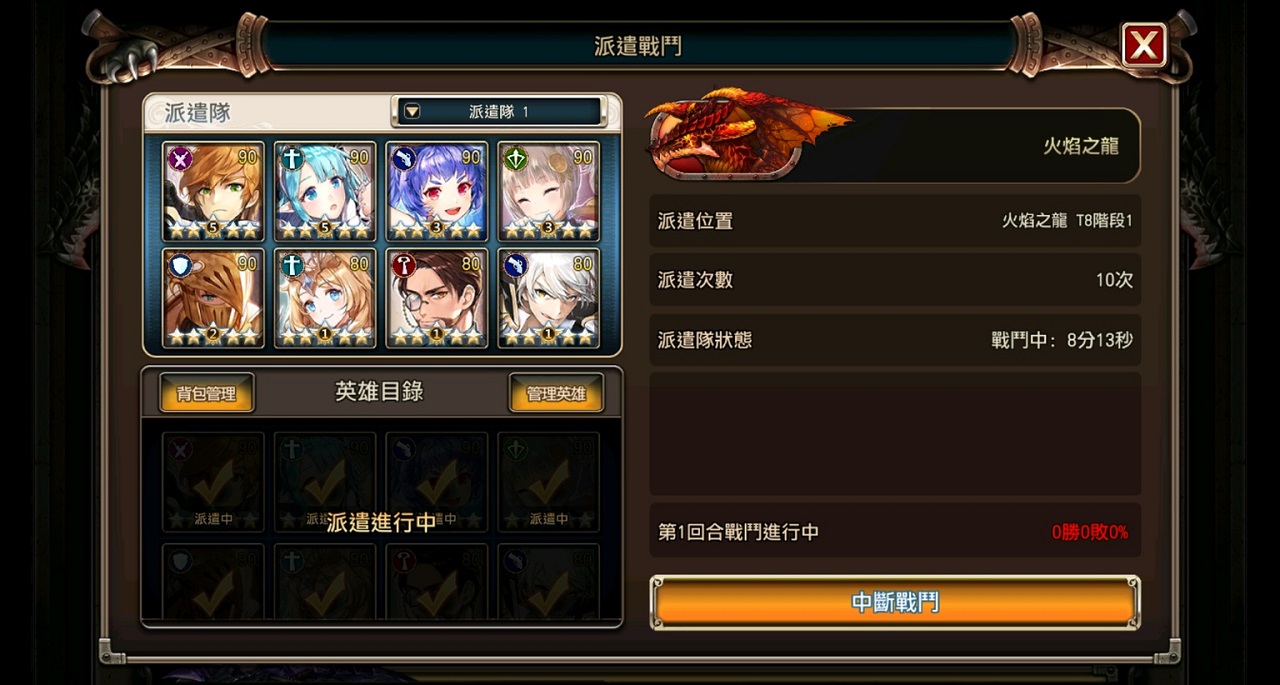The width and height of the screenshot is (1280, 685).
Task: Click the 第1回合戰鬥進行中 status row
Action: coord(895,532)
